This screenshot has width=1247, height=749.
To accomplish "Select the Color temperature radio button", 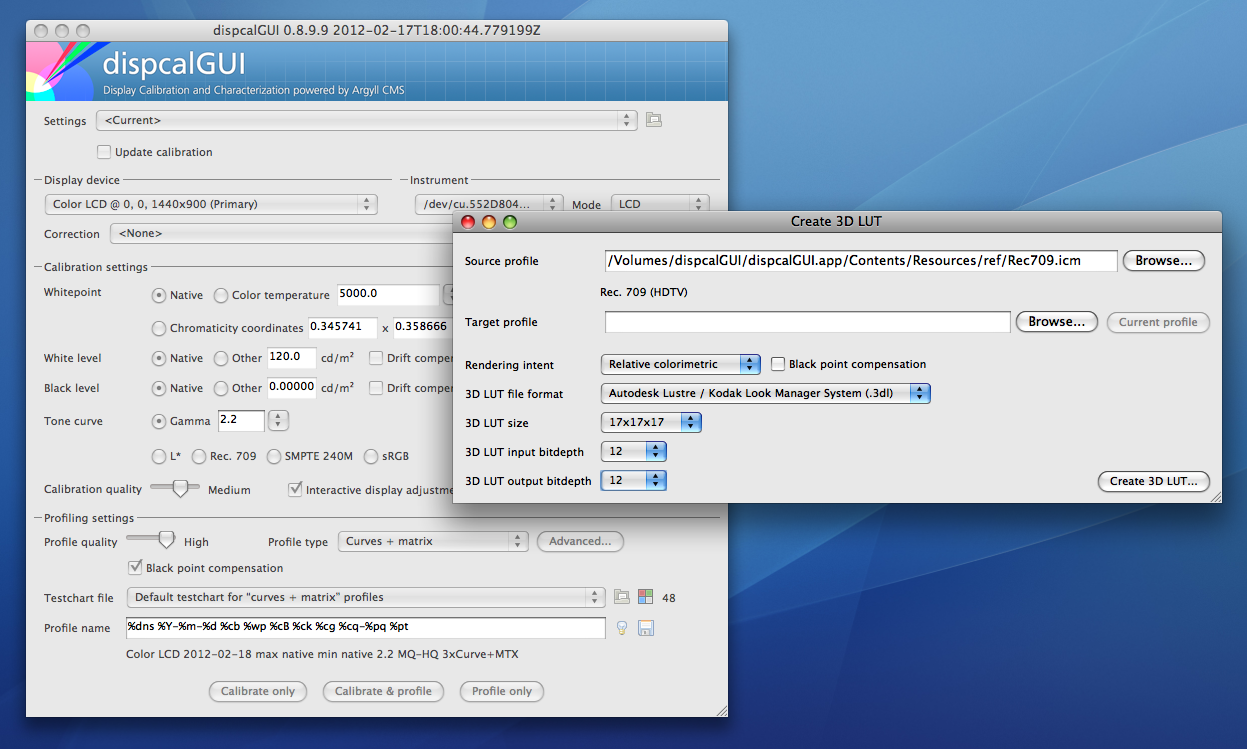I will point(221,295).
